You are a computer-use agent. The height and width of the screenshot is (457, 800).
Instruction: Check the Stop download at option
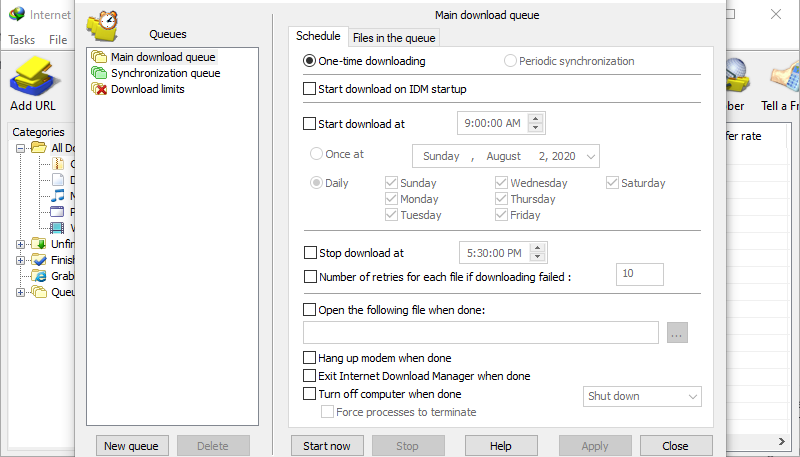[x=310, y=253]
